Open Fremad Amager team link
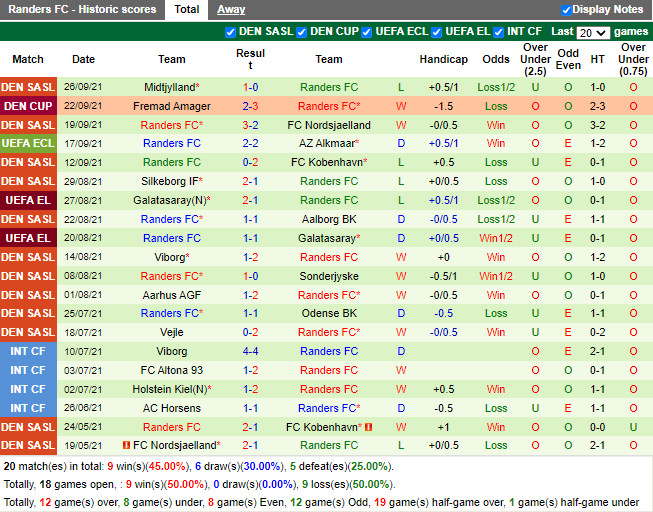This screenshot has height=512, width=653. [x=172, y=106]
